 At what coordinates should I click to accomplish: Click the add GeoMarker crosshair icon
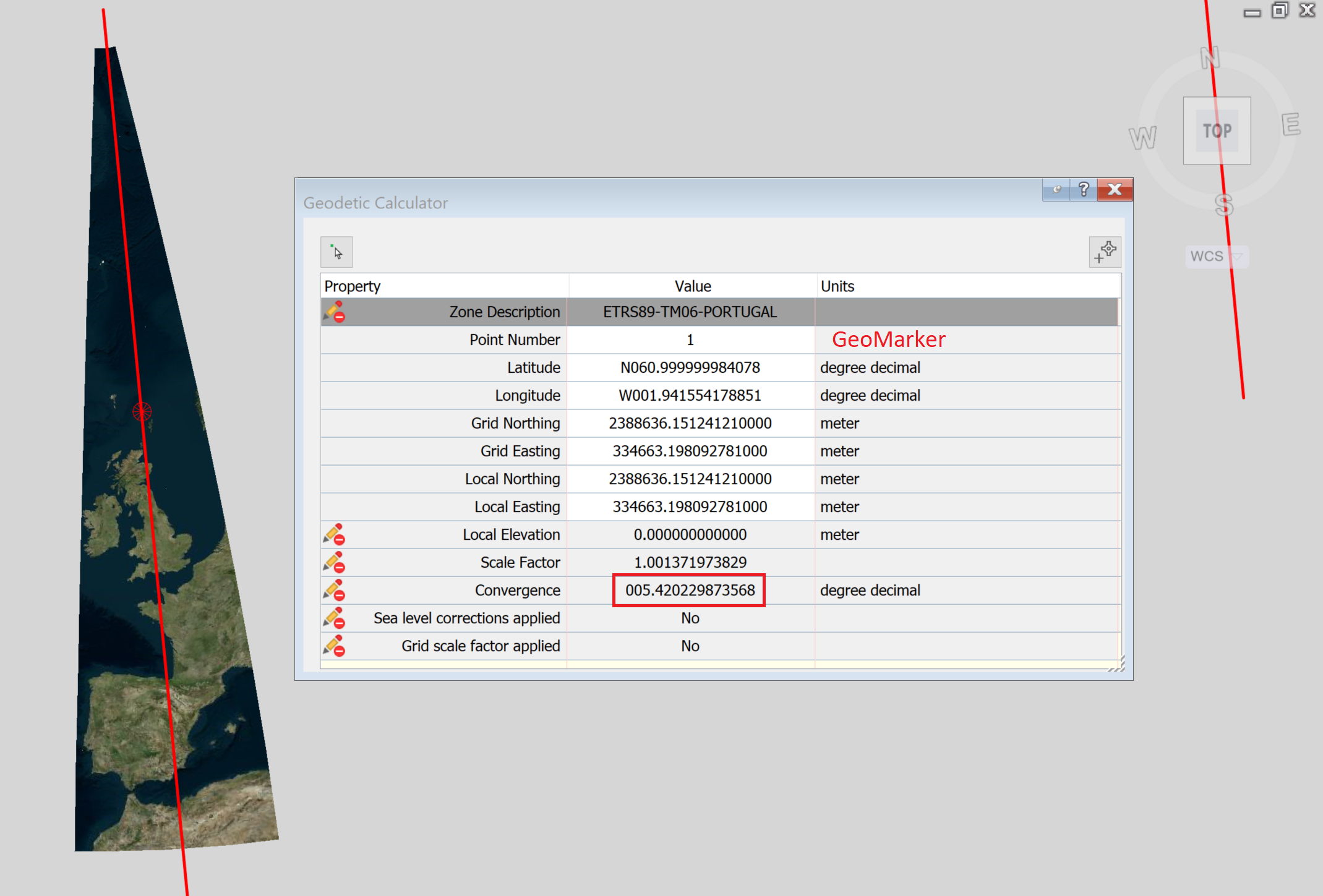coord(1105,252)
